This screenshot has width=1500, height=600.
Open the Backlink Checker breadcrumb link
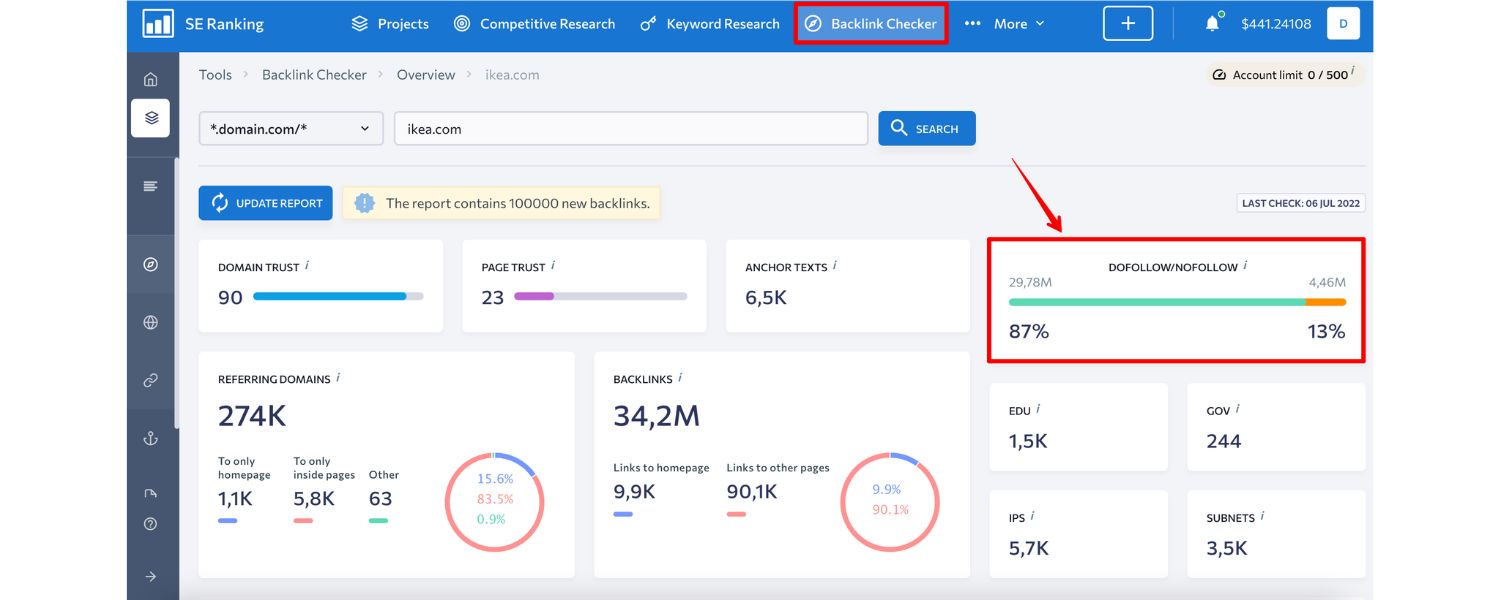(x=314, y=74)
